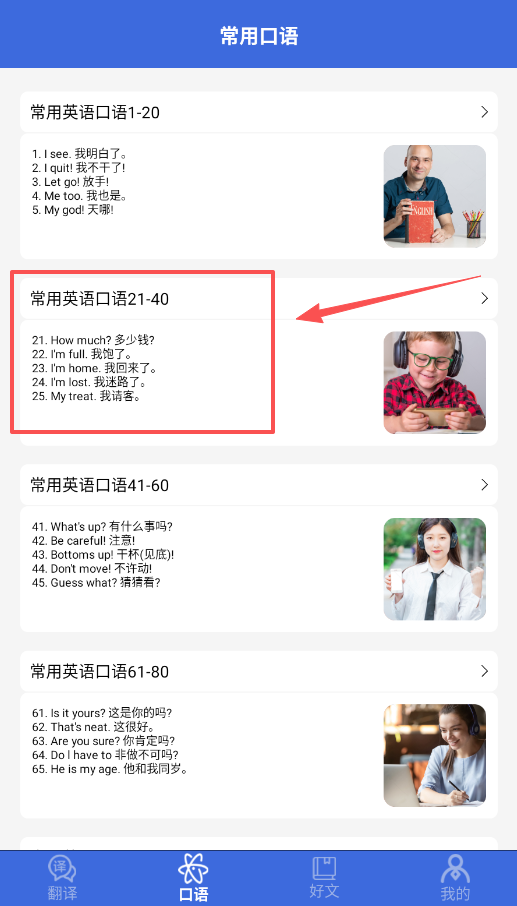Open the card listing 'Is it yours? 这是你的吗?'

click(259, 755)
